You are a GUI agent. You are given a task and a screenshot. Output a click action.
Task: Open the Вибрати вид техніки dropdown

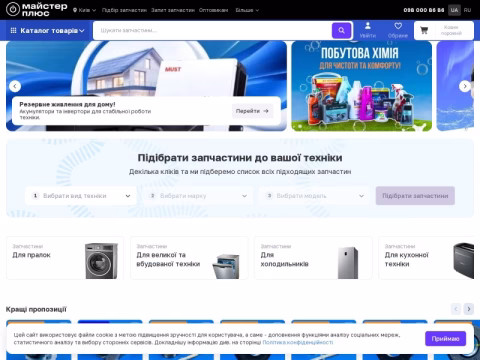tap(81, 196)
